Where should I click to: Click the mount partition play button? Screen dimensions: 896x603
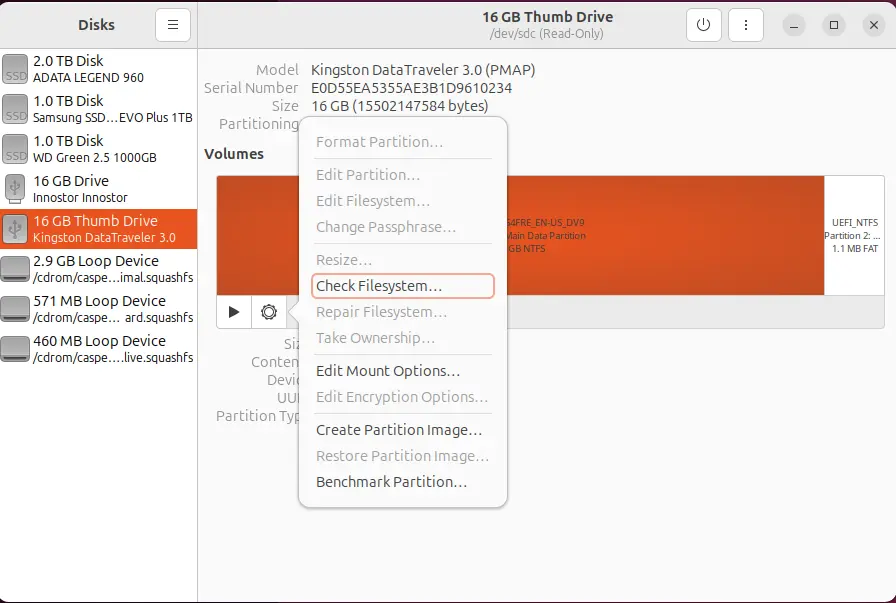tap(234, 312)
